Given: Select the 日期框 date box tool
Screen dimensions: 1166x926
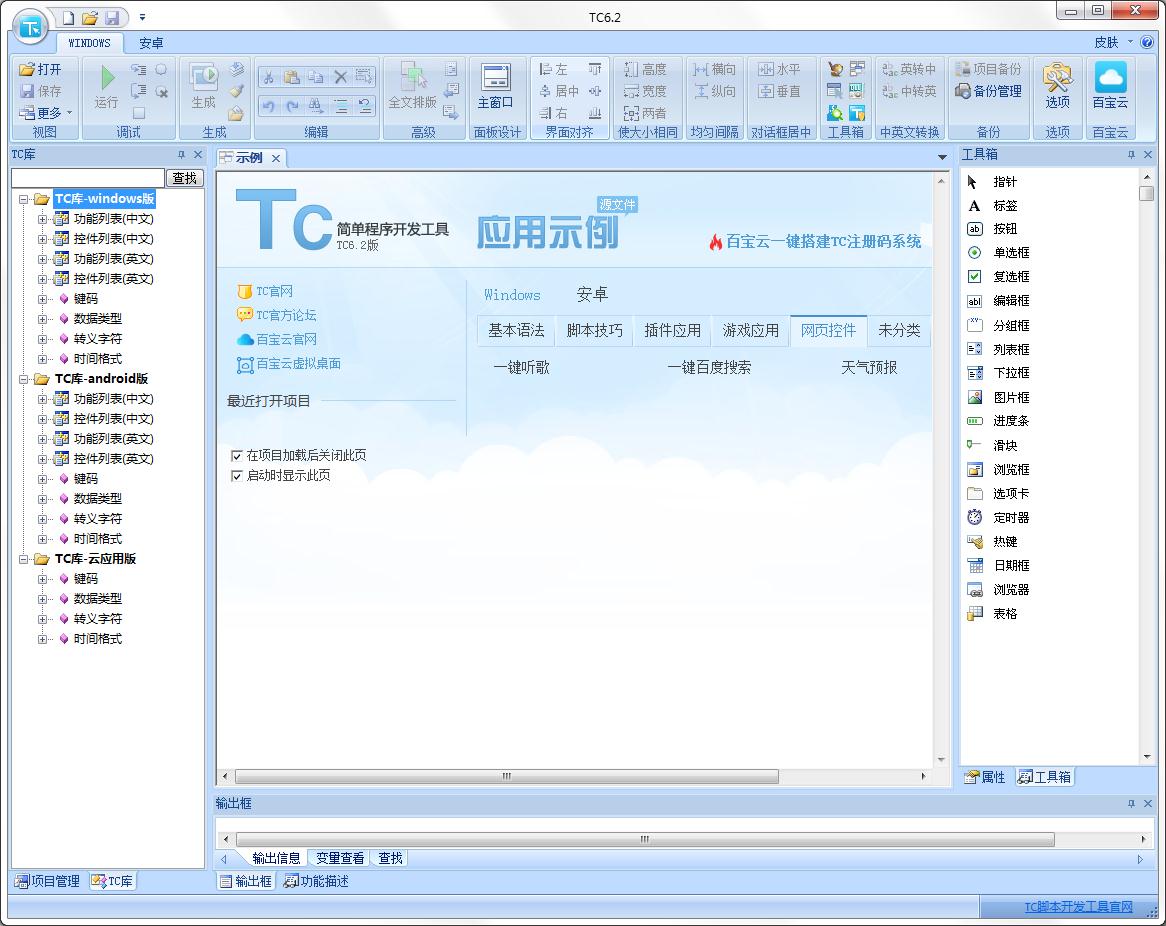Looking at the screenshot, I should click(x=975, y=566).
